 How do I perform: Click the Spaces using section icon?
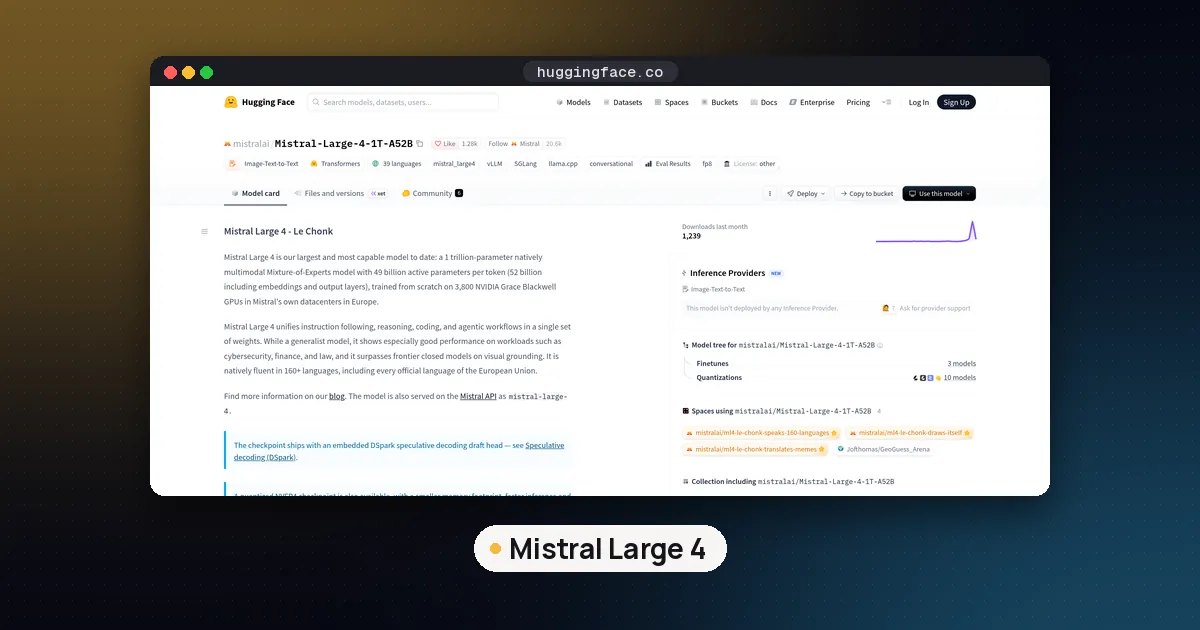[685, 410]
